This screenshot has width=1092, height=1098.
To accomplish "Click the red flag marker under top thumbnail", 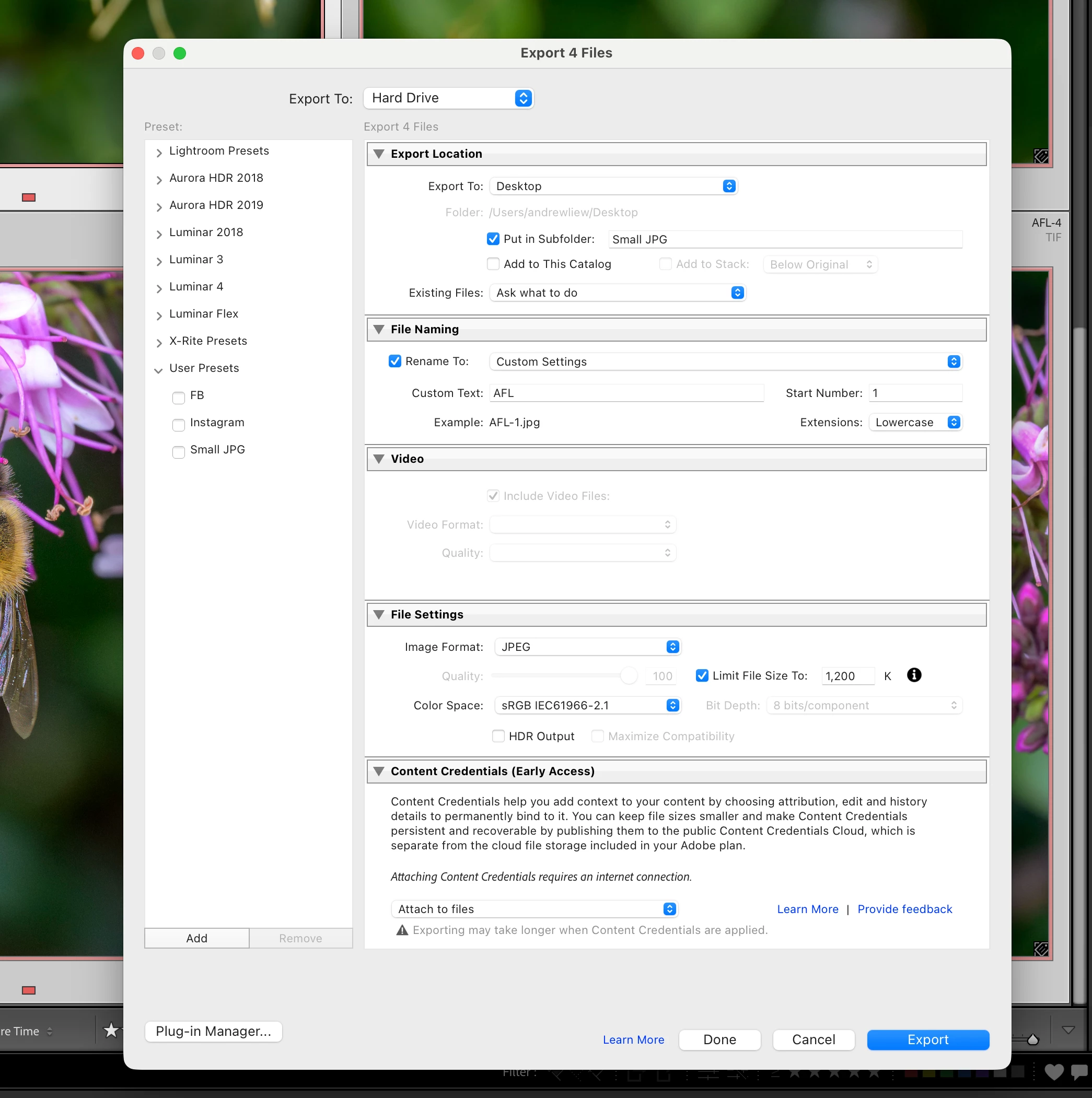I will (28, 197).
